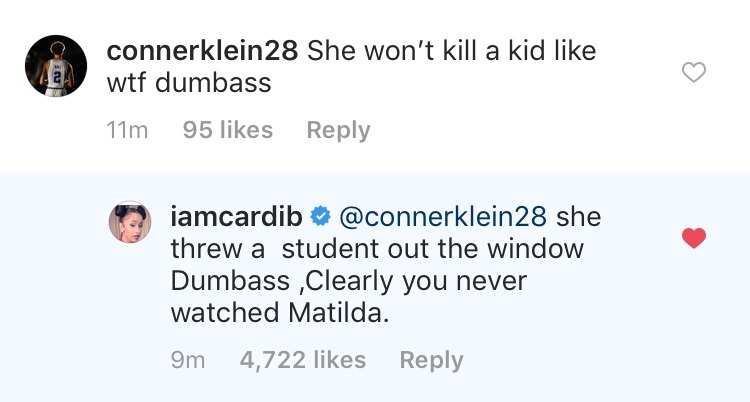Like connerklein28's comment with the heart outline
This screenshot has width=750, height=402.
pos(693,72)
